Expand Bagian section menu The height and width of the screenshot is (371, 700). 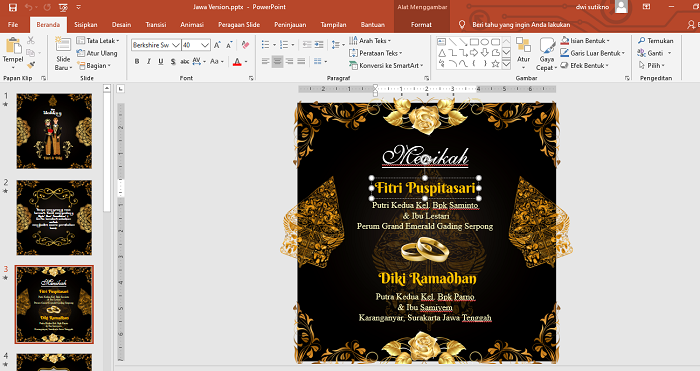click(x=94, y=66)
